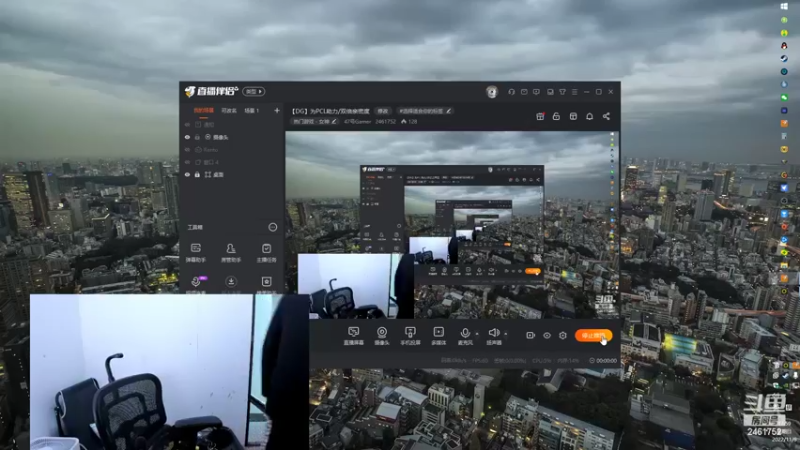Toggle visibility of the window 4 source

187,162
